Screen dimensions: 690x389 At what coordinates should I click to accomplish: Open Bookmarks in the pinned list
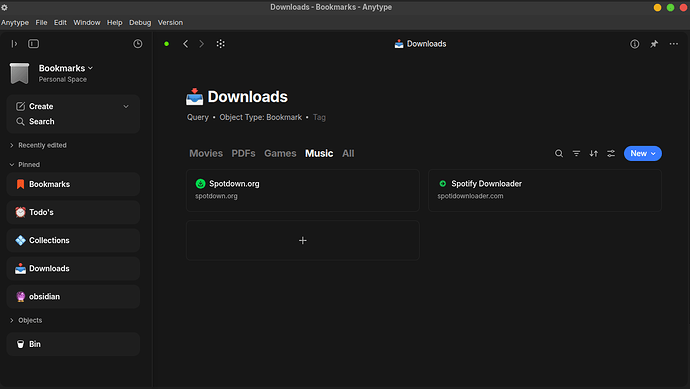(x=73, y=184)
